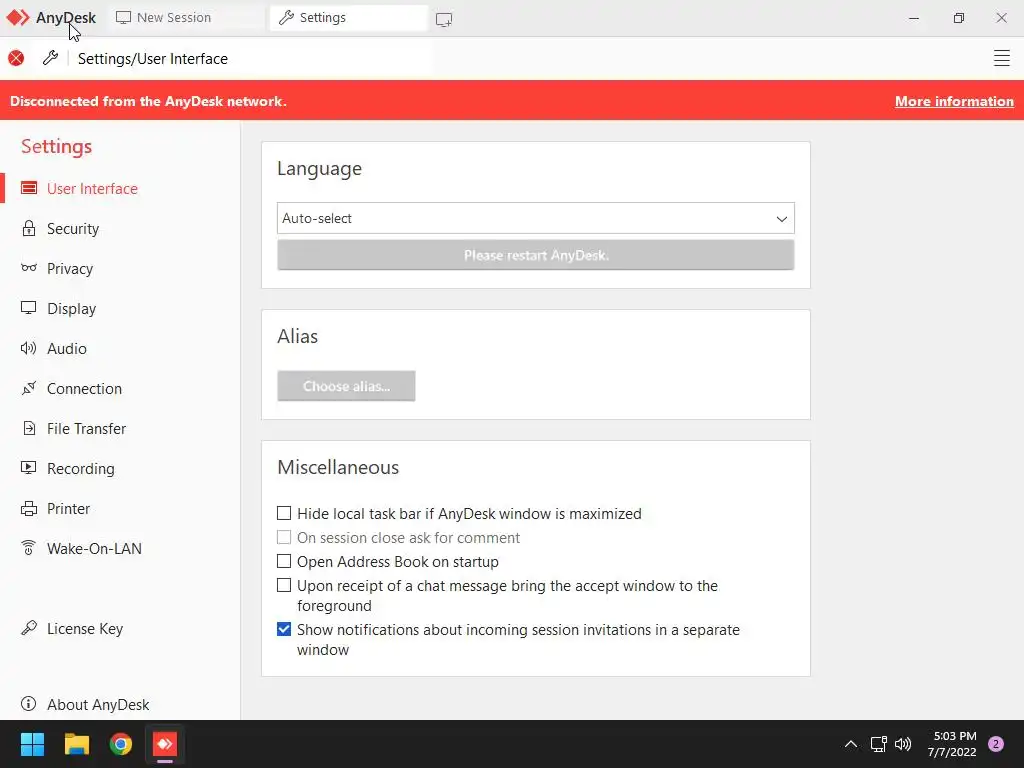Click the License Key key icon

pyautogui.click(x=29, y=628)
